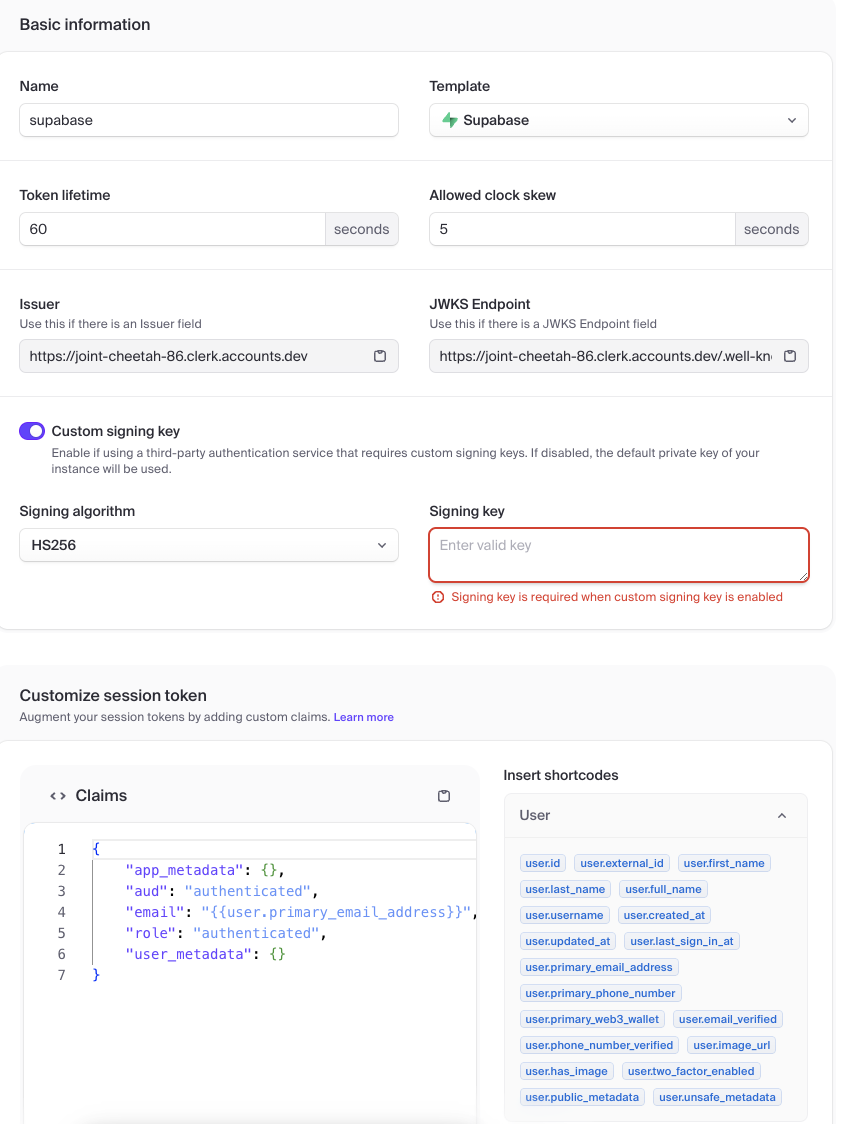Click line 4 in the Claims editor
The image size is (841, 1124).
pos(300,912)
